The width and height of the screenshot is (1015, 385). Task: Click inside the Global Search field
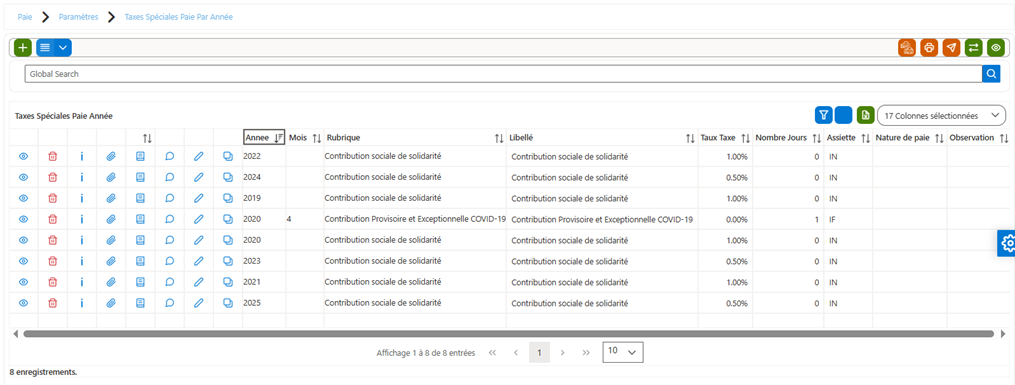pyautogui.click(x=503, y=74)
